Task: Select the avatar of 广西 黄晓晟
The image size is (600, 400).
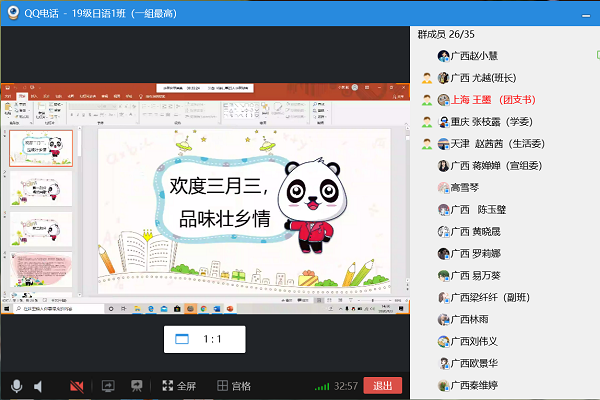Action: click(x=443, y=232)
